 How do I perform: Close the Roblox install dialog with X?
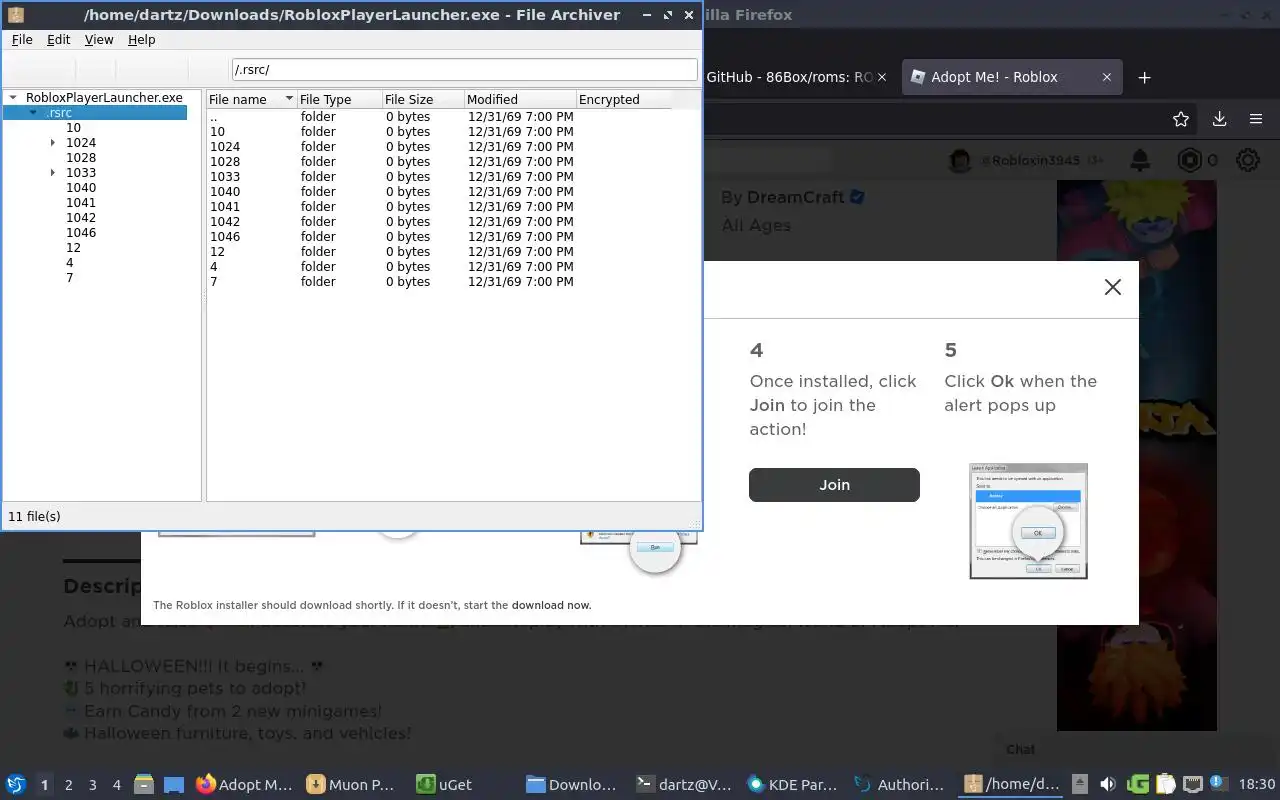coord(1112,287)
